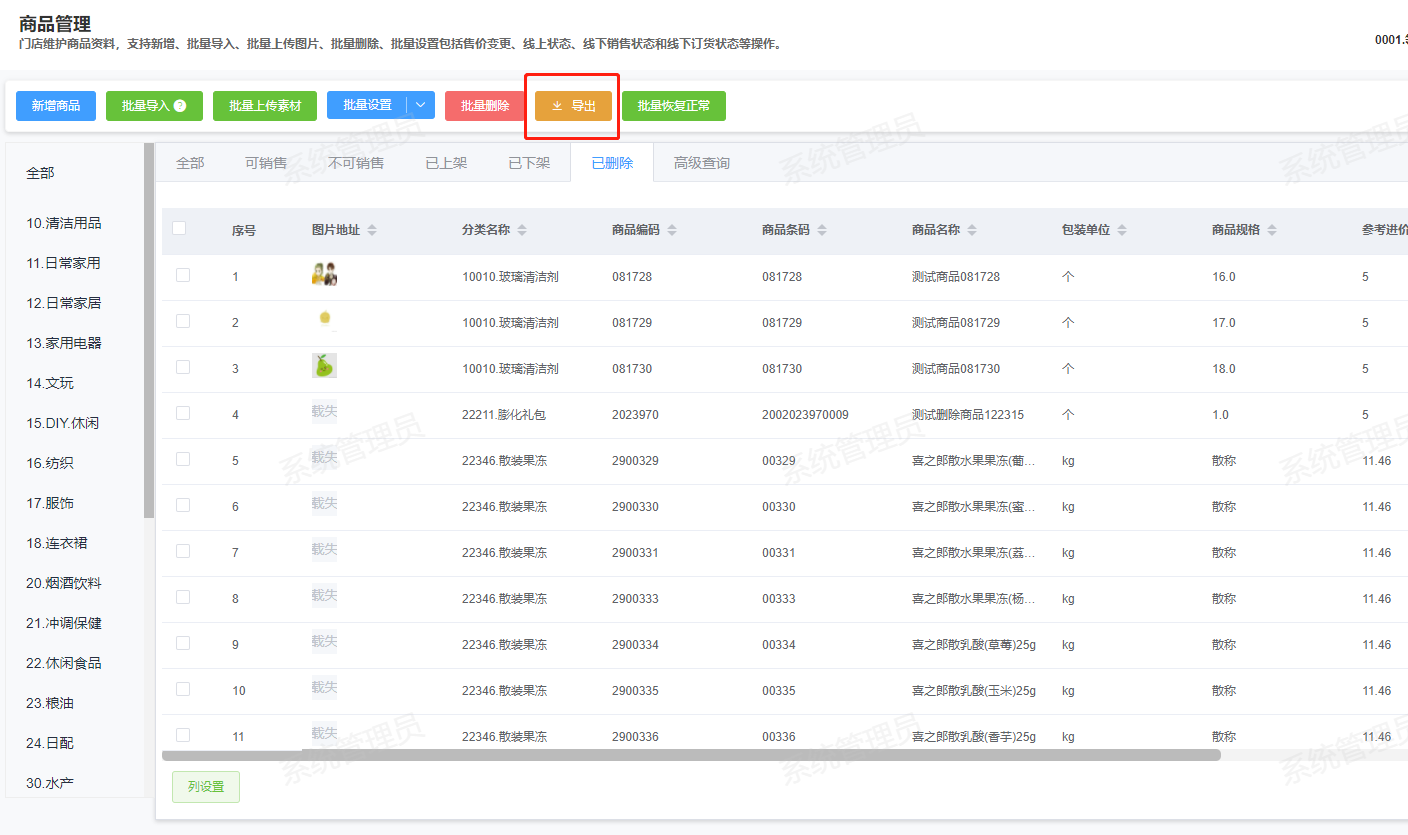
Task: Switch to the 已上架 tab
Action: pos(446,163)
